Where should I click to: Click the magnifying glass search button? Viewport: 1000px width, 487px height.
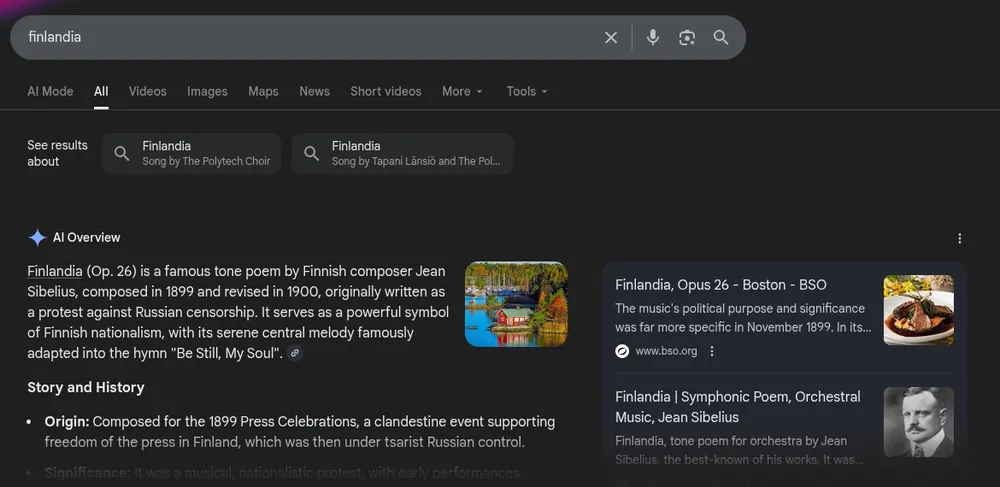tap(721, 37)
